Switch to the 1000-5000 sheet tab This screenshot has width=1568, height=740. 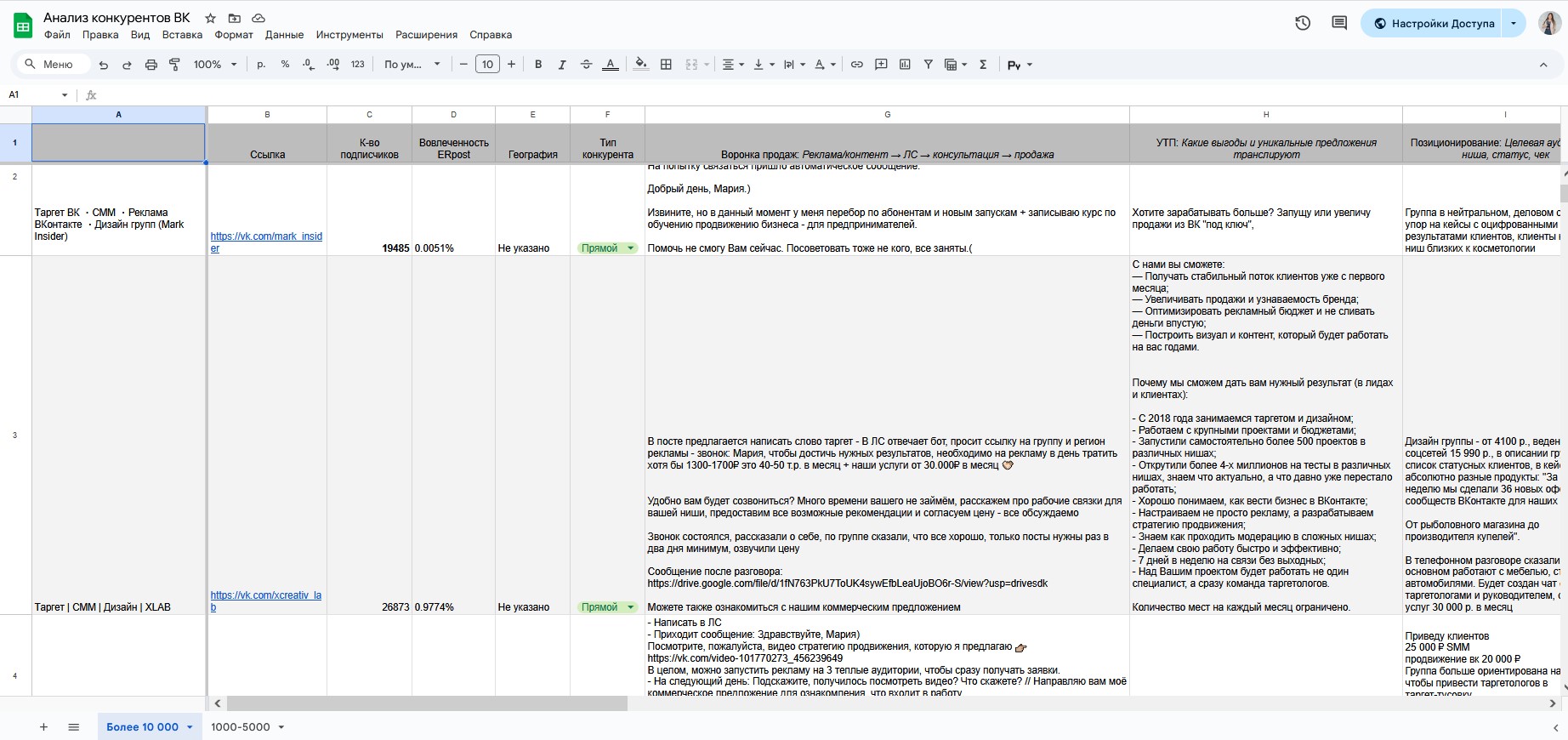(247, 727)
